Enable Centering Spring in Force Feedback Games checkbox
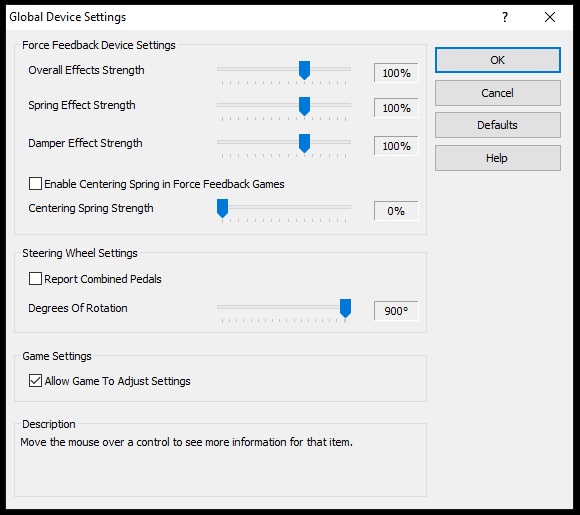Viewport: 580px width, 515px height. (35, 184)
